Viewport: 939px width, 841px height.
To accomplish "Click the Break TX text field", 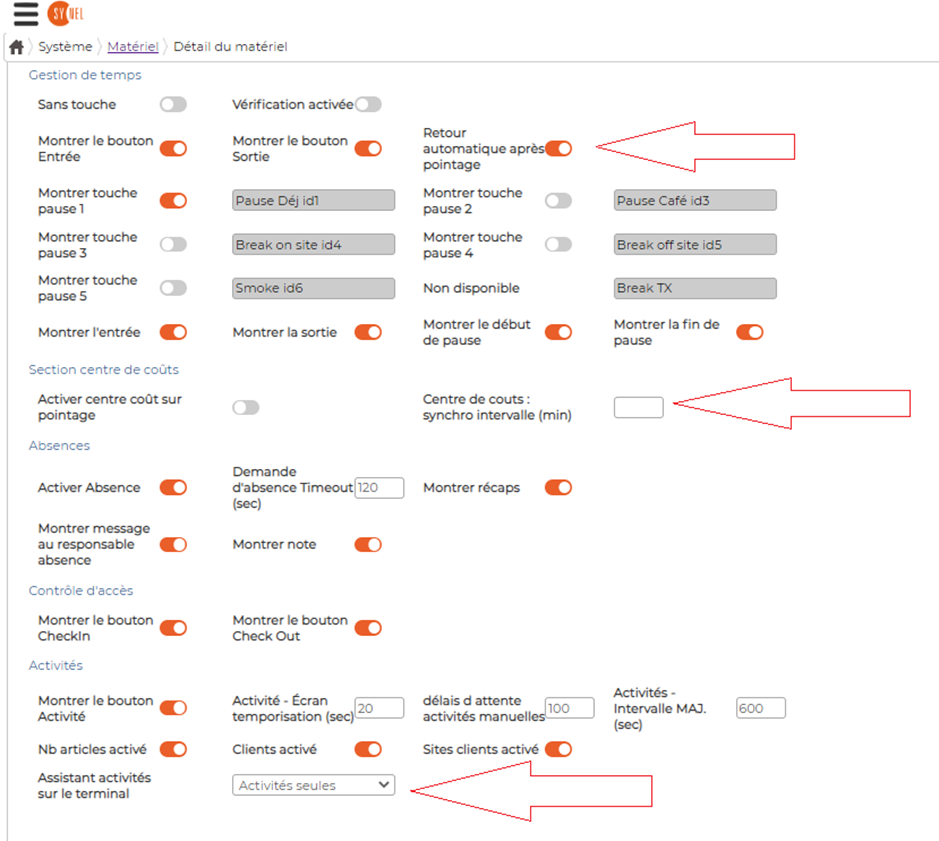I will [x=695, y=288].
